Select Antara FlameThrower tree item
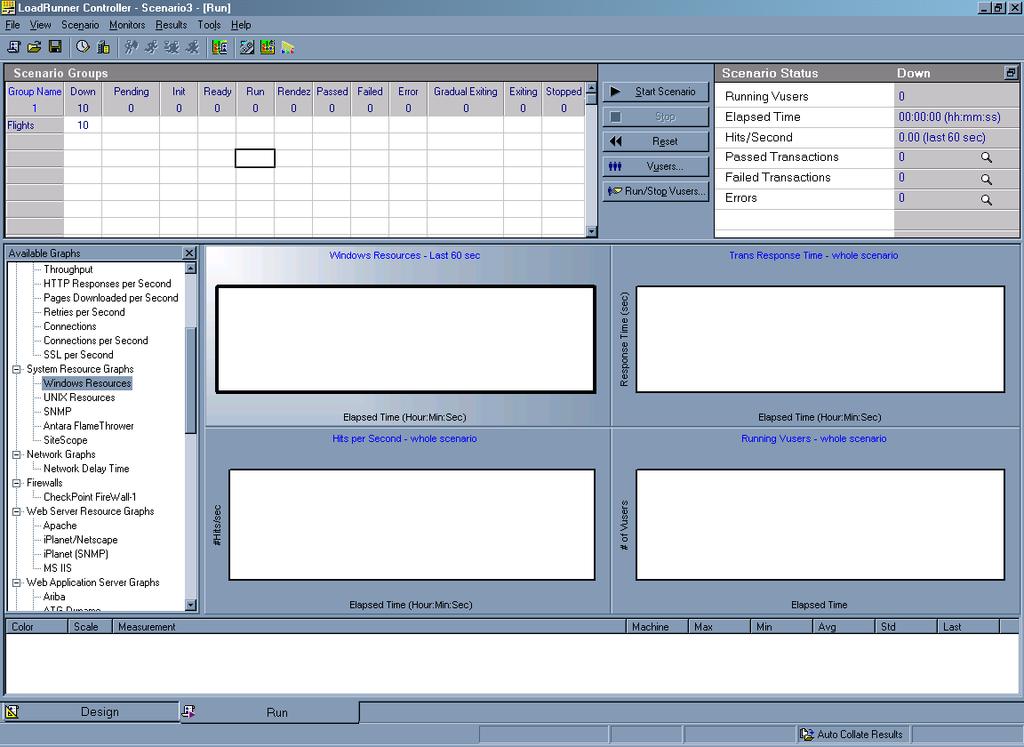This screenshot has width=1024, height=747. [x=88, y=426]
